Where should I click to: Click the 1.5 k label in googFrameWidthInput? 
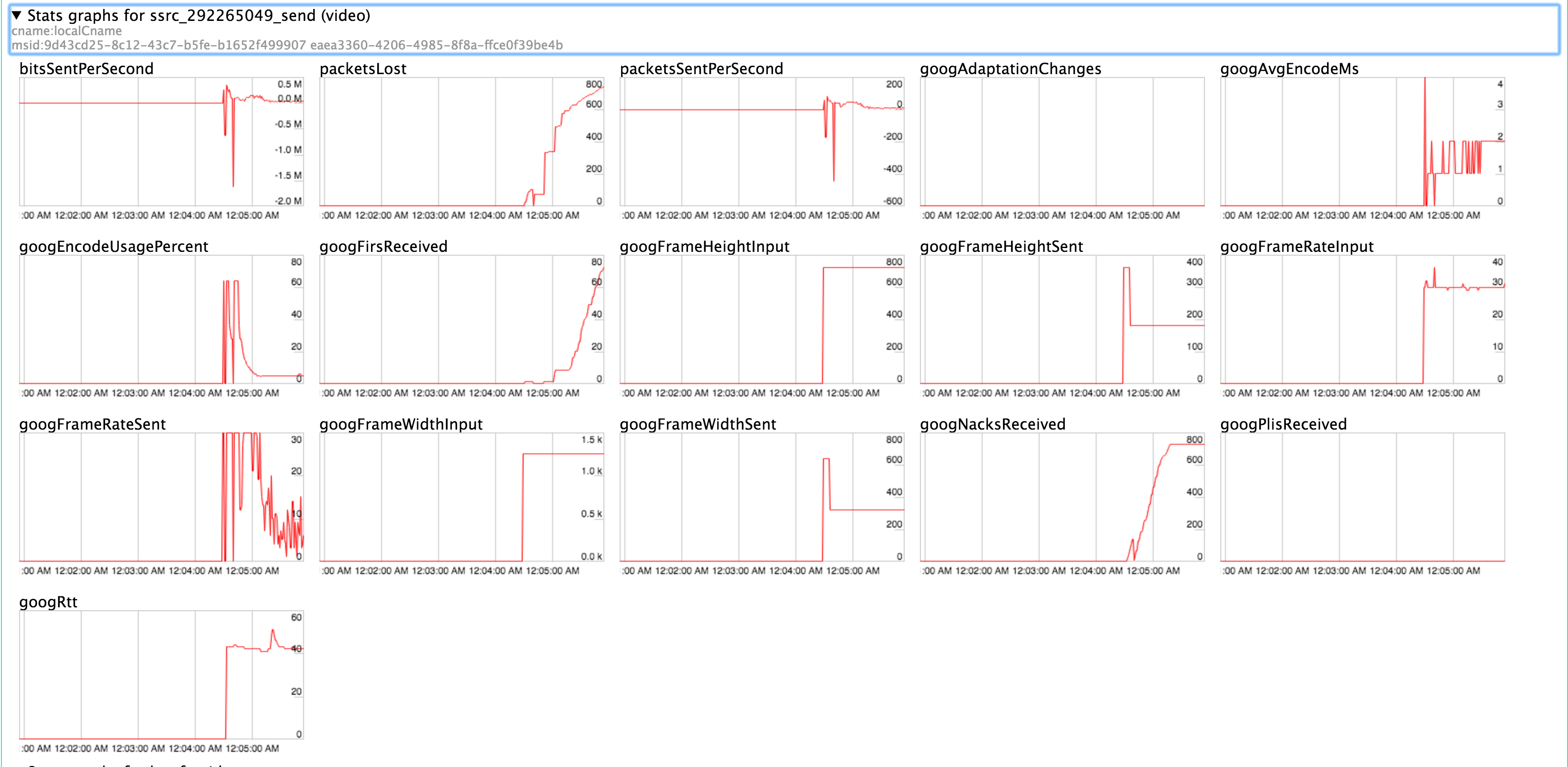[591, 440]
